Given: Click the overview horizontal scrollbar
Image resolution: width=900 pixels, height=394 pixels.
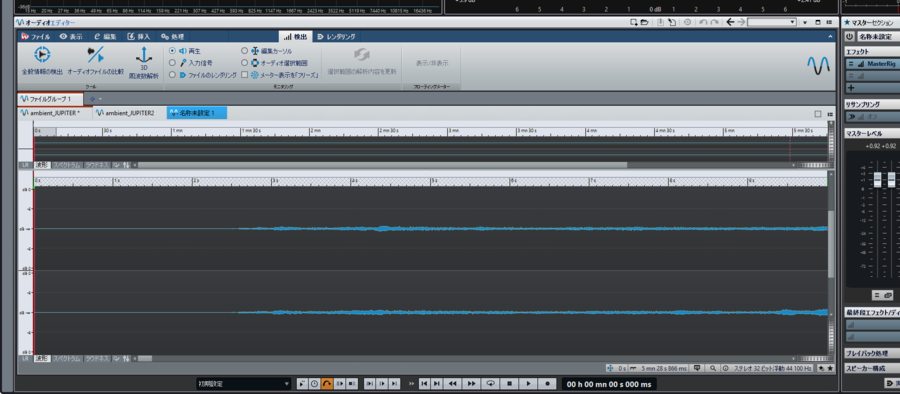Looking at the screenshot, I should click(382, 165).
